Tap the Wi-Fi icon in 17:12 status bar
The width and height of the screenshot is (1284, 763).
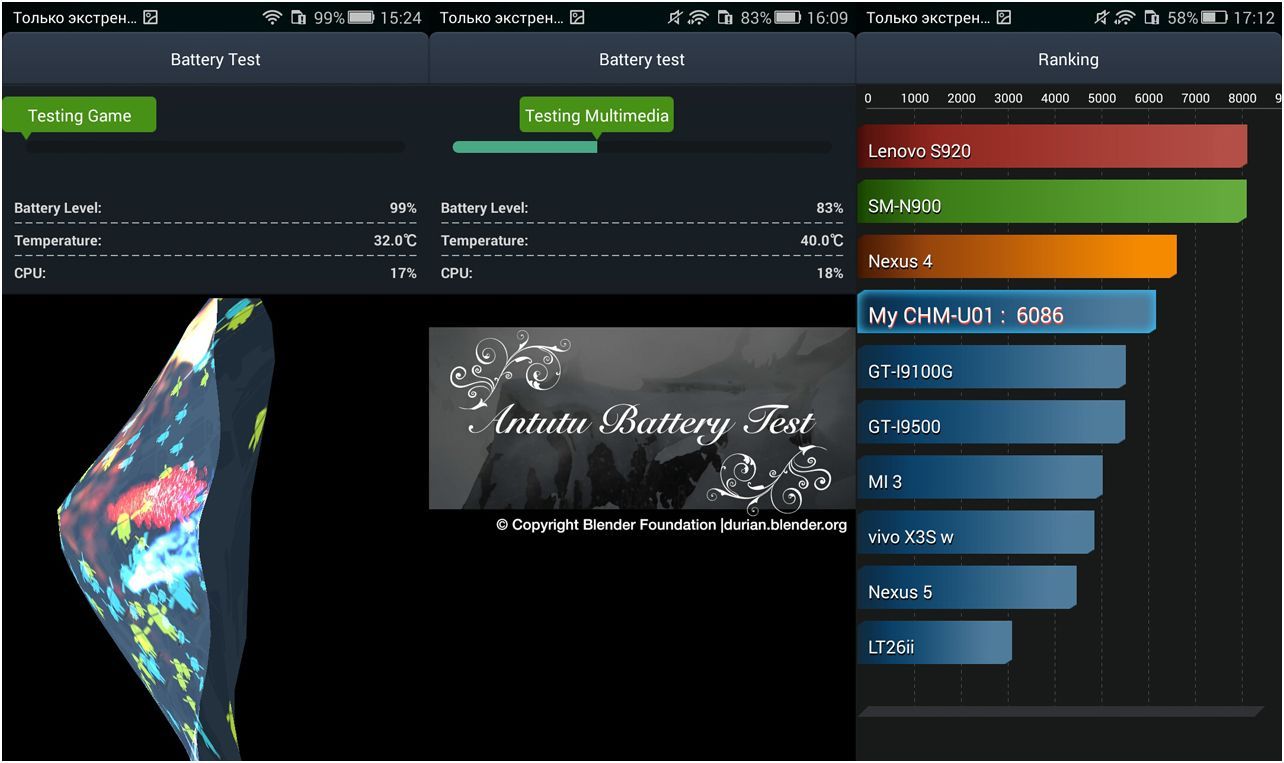pos(1125,18)
